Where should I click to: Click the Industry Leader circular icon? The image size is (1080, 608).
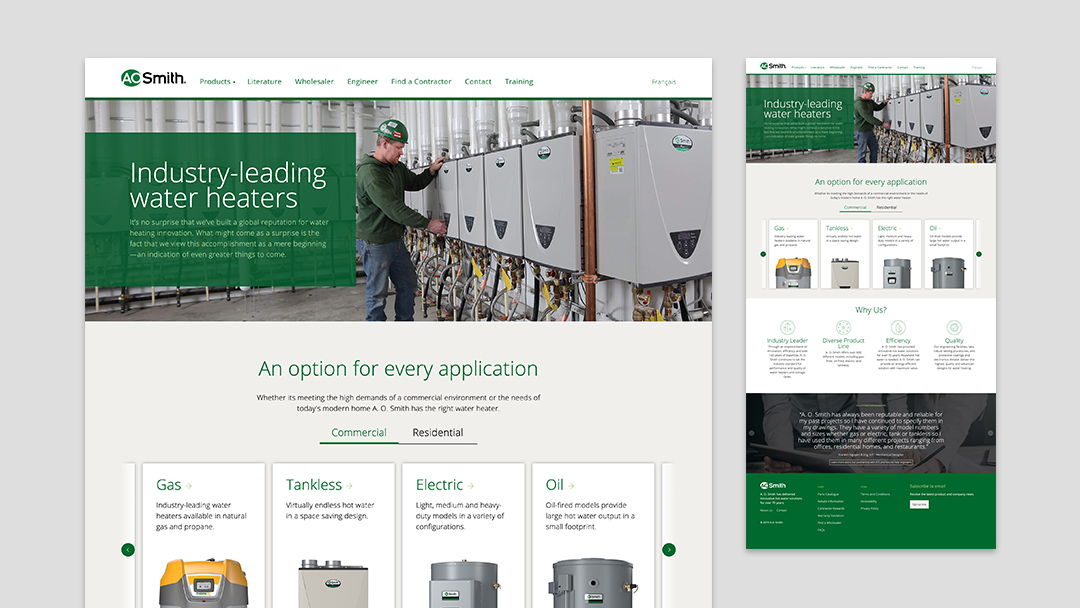click(787, 327)
